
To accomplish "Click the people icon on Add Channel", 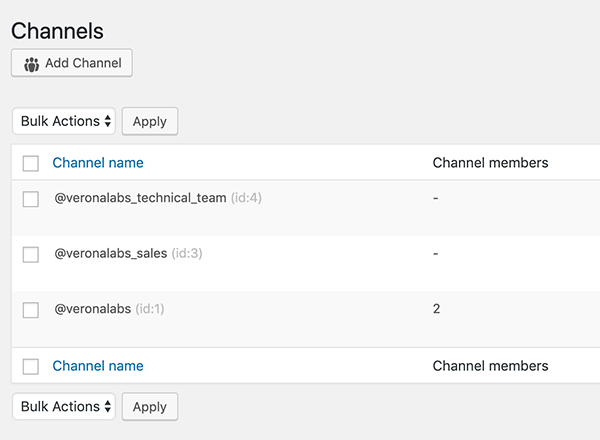I will [31, 64].
